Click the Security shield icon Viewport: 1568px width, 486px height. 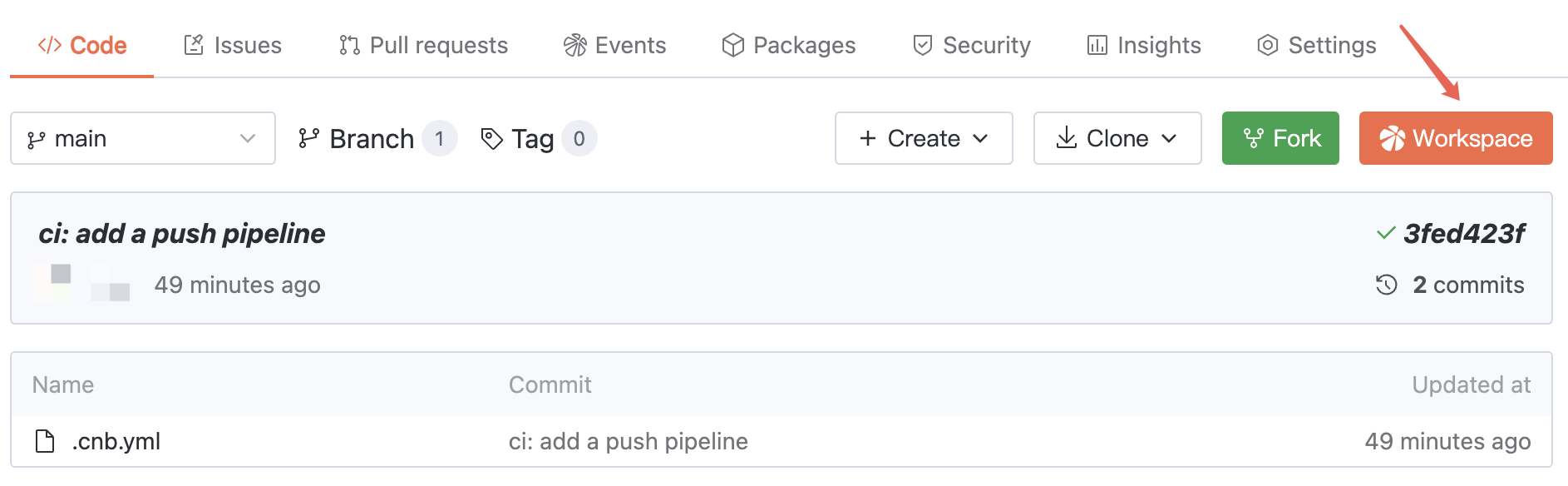(x=922, y=45)
